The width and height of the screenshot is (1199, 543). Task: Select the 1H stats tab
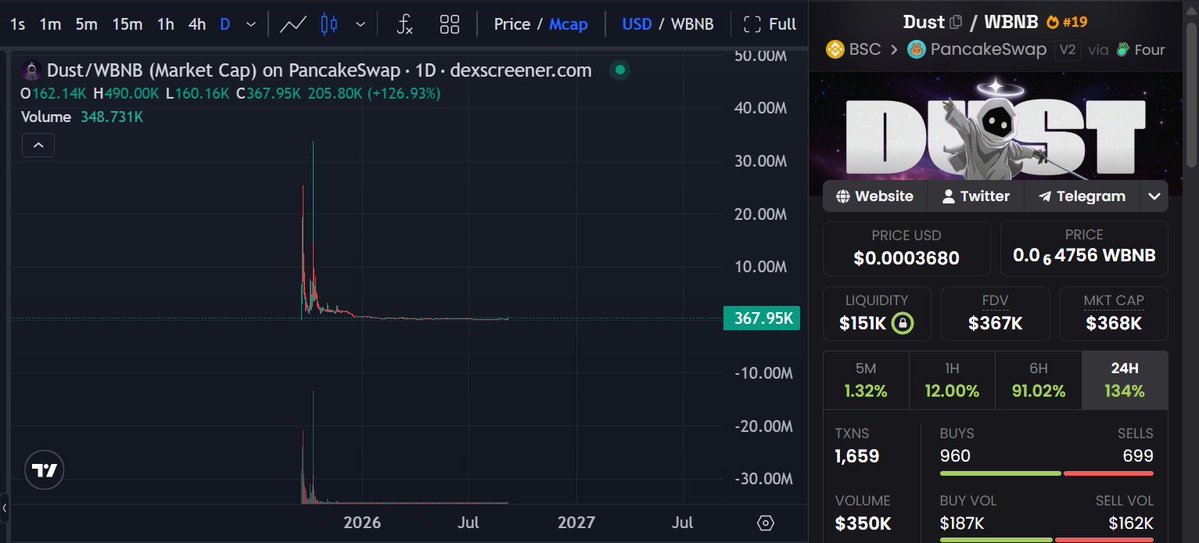click(x=952, y=380)
